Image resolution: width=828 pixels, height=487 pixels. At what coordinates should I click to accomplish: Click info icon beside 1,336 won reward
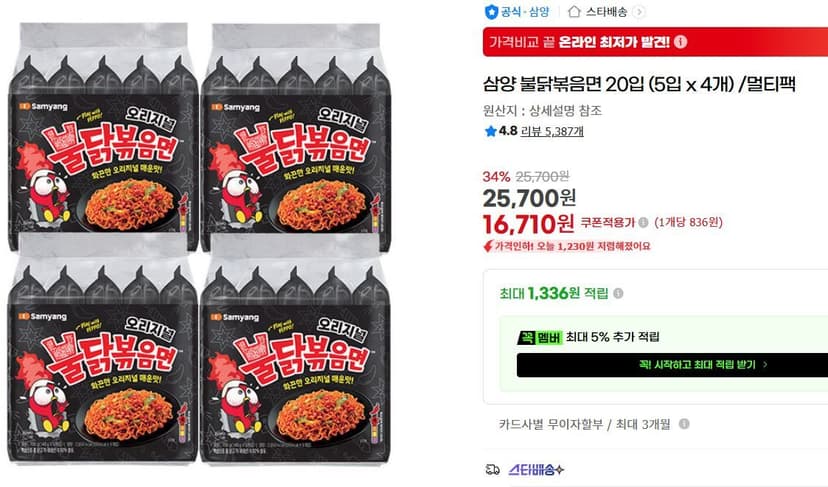point(618,293)
